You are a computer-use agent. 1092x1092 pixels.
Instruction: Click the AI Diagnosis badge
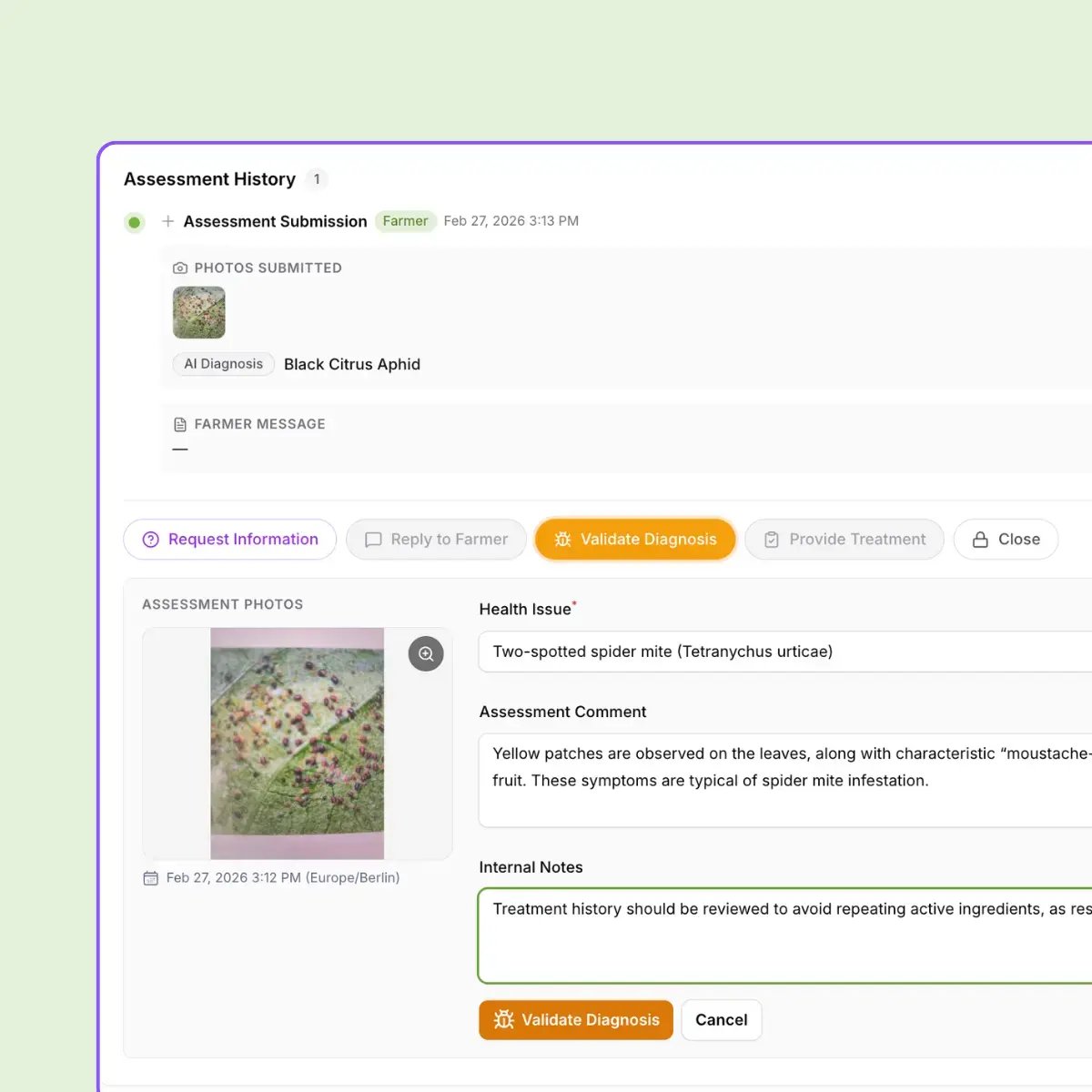pos(223,364)
